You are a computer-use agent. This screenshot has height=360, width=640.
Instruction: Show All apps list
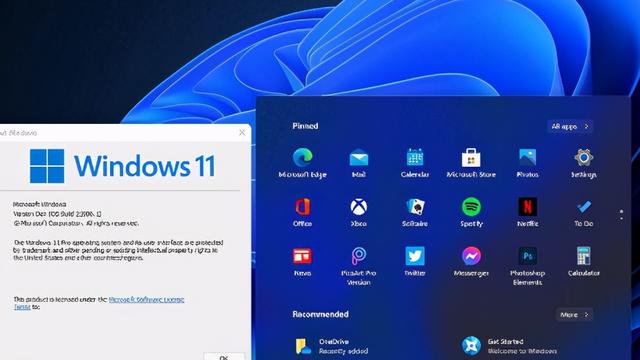(570, 127)
